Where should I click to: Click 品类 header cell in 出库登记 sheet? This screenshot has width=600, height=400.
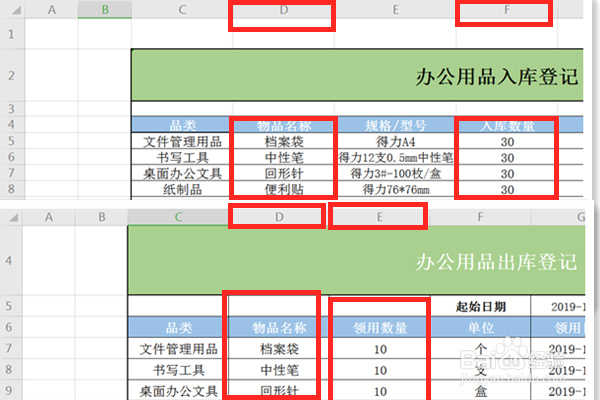(178, 327)
